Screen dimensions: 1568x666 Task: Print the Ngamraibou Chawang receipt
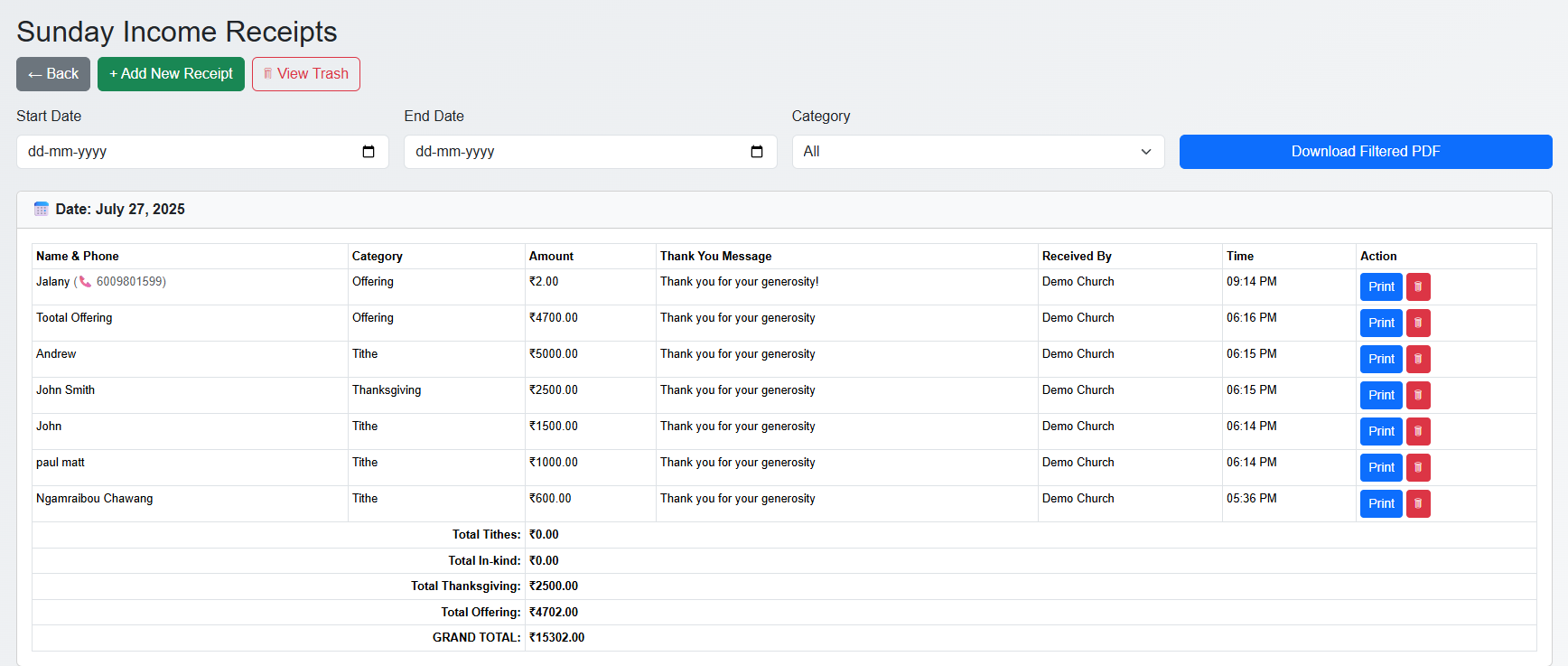1381,503
